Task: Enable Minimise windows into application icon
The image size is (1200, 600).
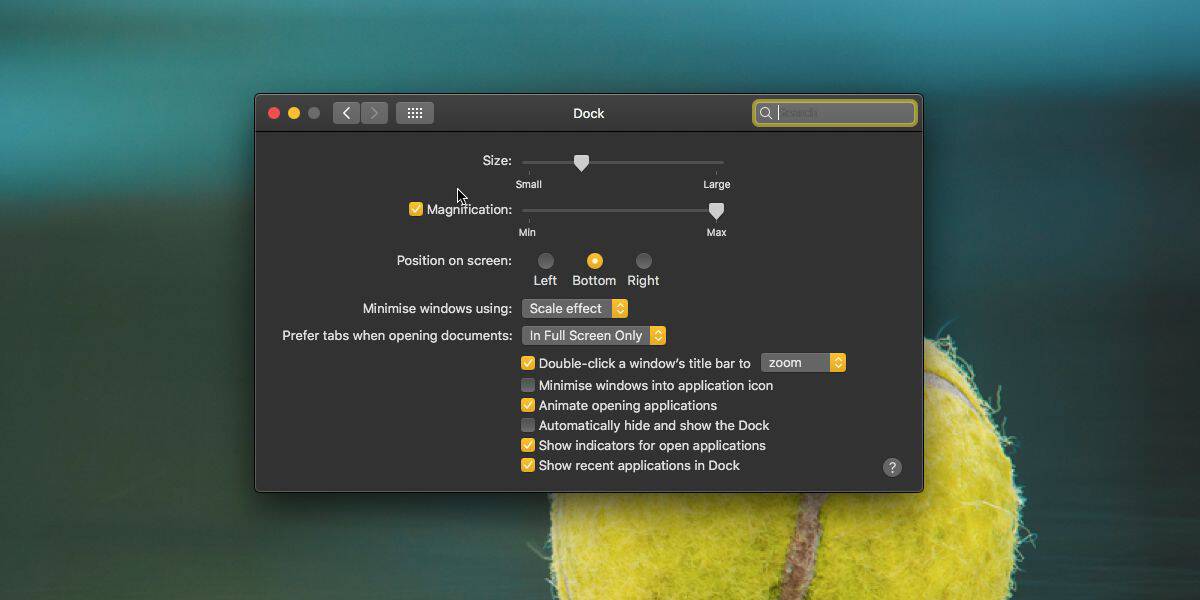Action: 528,385
